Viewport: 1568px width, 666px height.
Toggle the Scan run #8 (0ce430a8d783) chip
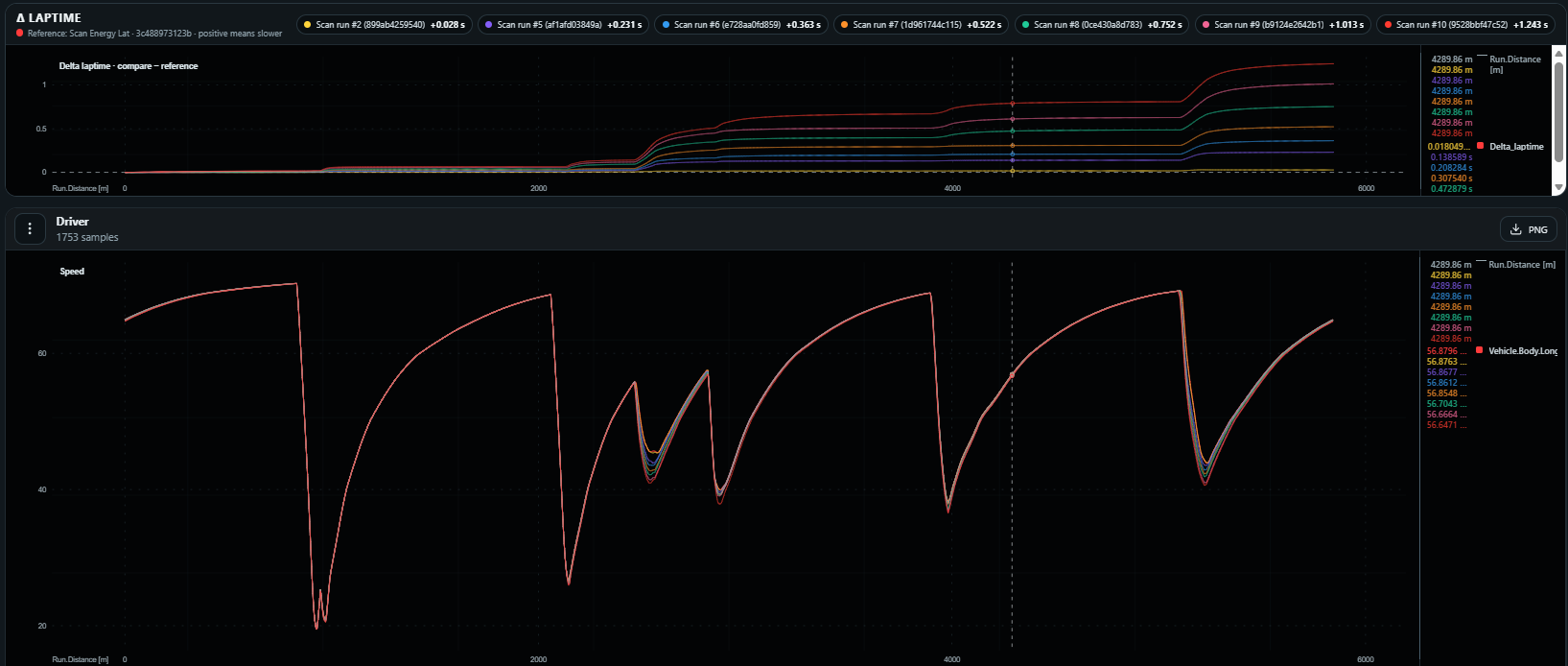point(1101,25)
